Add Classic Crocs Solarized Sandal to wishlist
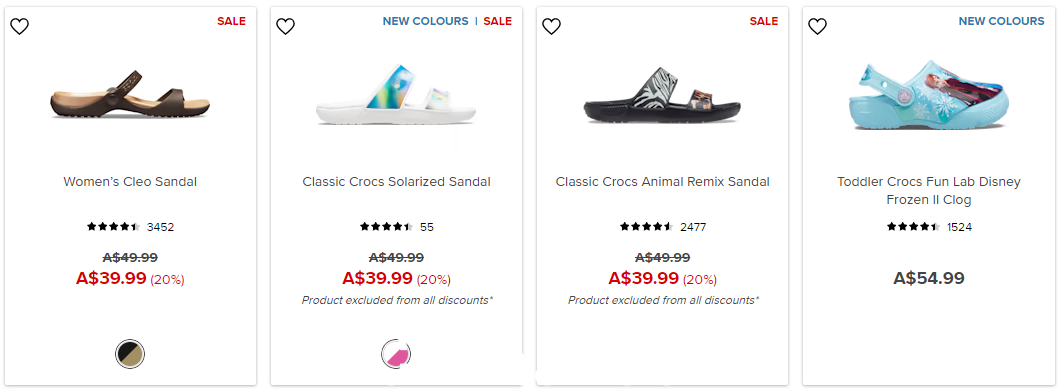This screenshot has width=1060, height=390. coord(286,26)
